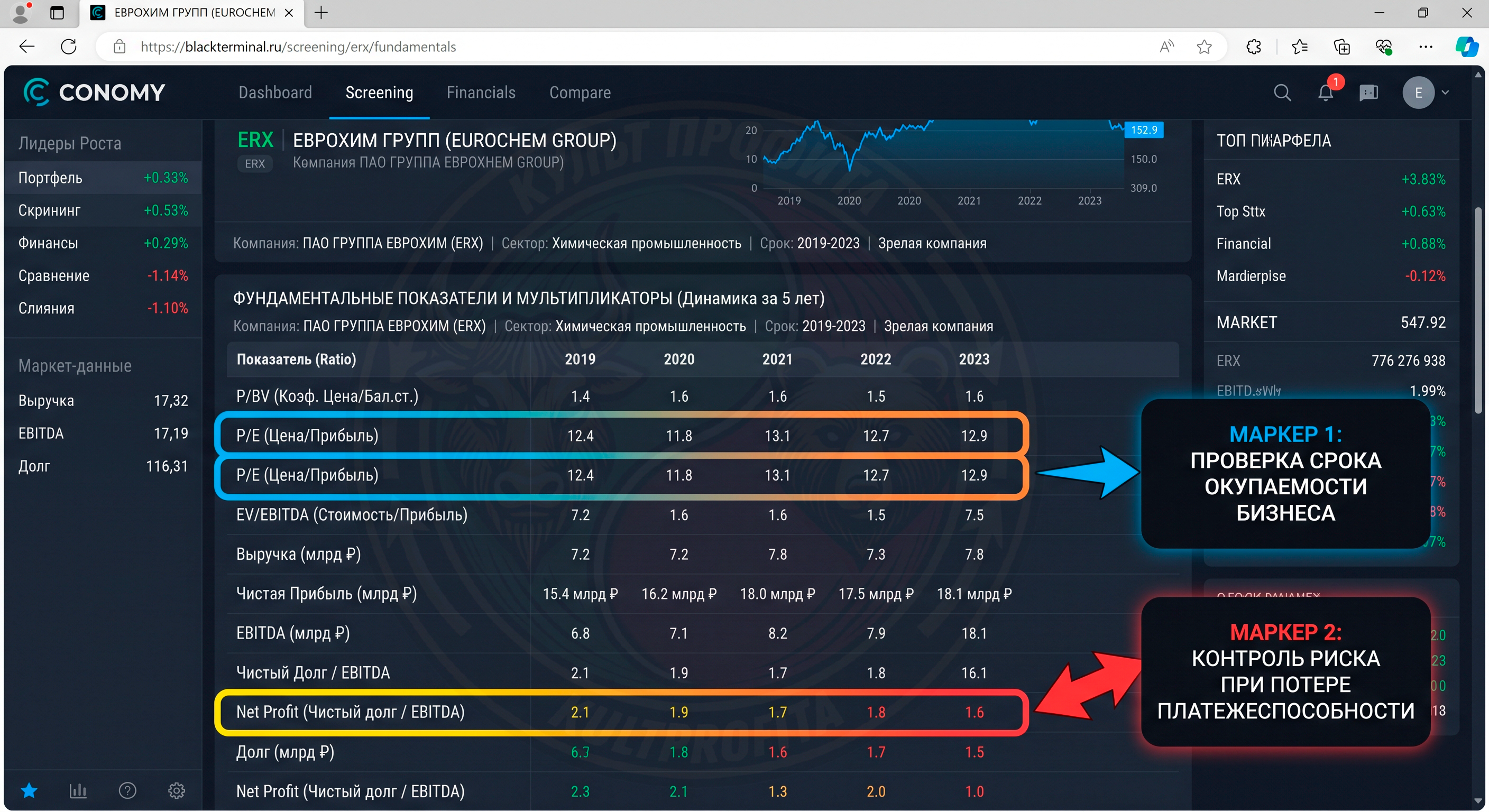Select the EV/EBITDA row label

(352, 515)
